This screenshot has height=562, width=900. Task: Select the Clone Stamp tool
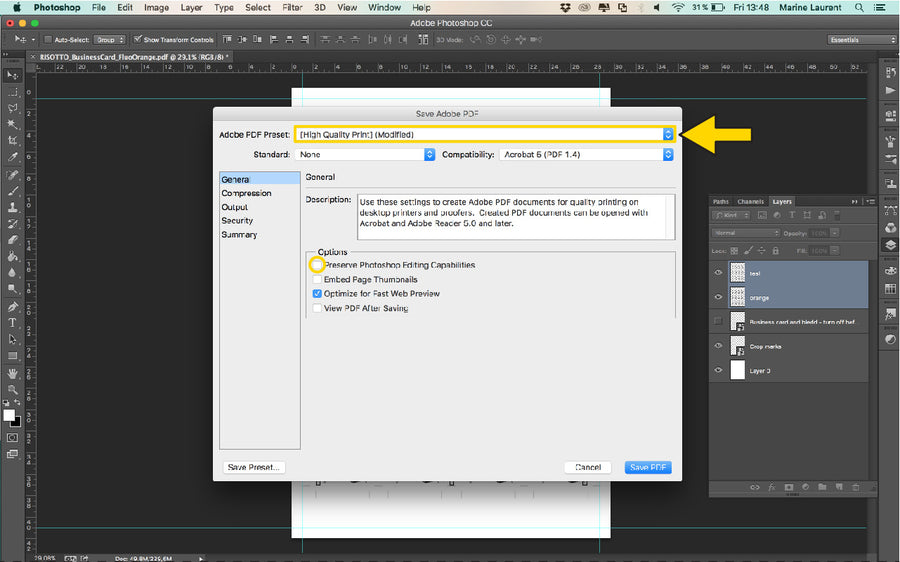click(12, 207)
